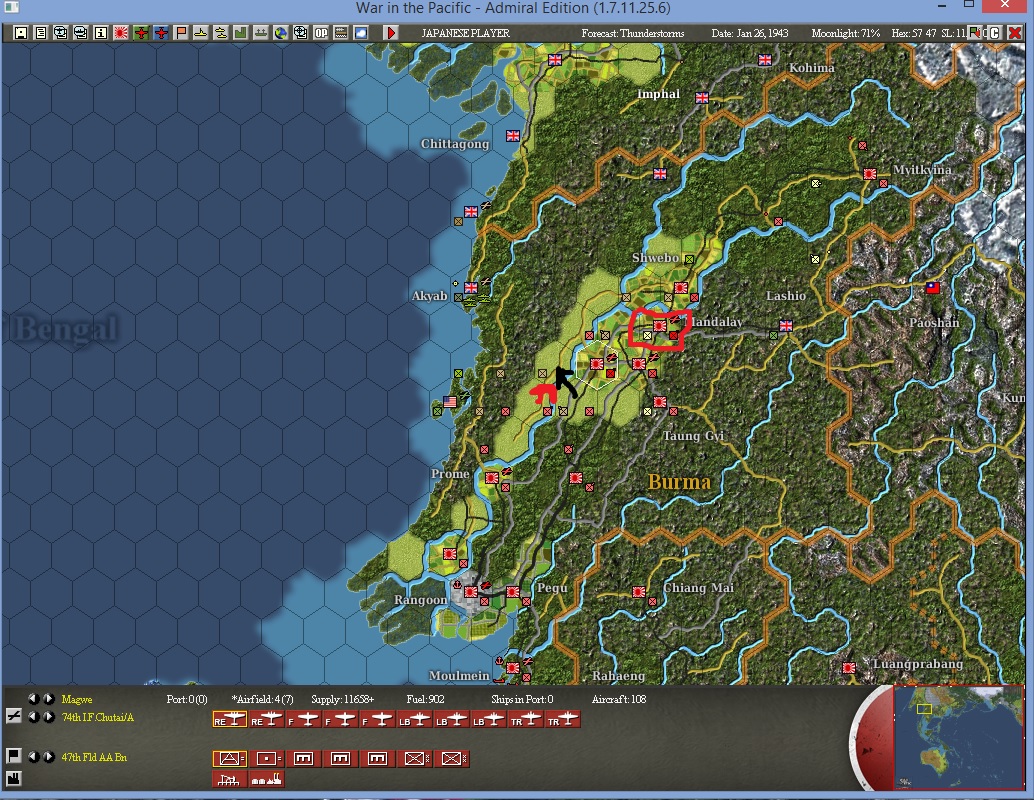Select the British base at Imphal
This screenshot has height=800, width=1034.
(702, 98)
